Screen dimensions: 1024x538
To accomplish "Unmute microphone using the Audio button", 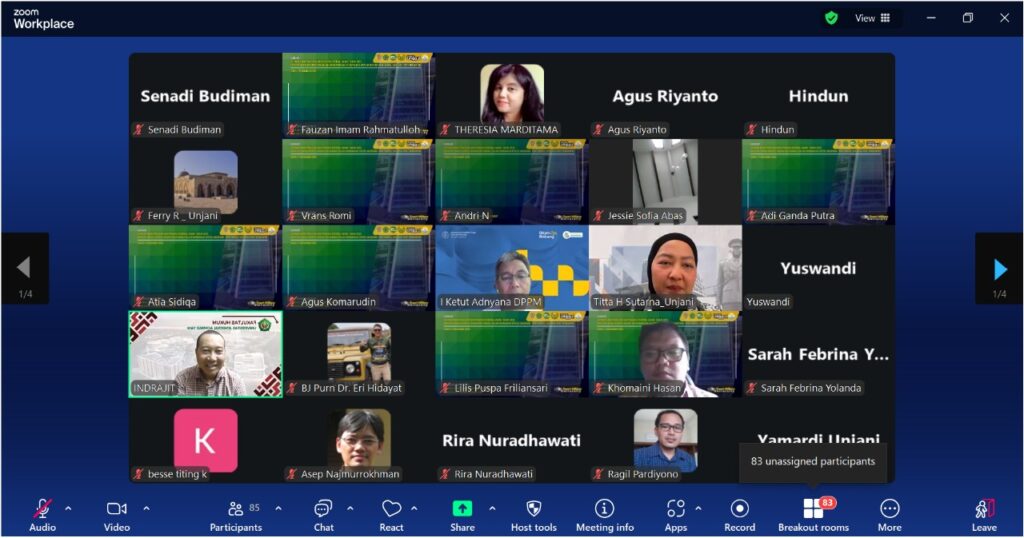I will (x=42, y=514).
